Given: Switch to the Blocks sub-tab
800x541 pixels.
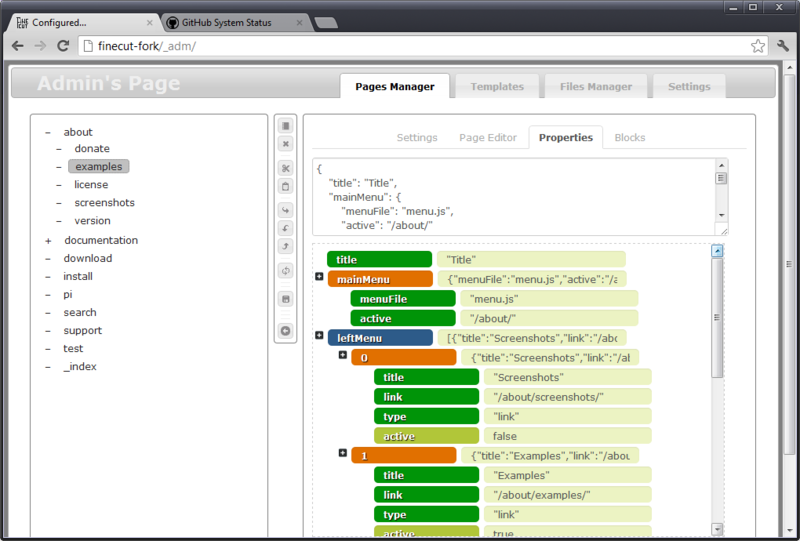Looking at the screenshot, I should [630, 138].
